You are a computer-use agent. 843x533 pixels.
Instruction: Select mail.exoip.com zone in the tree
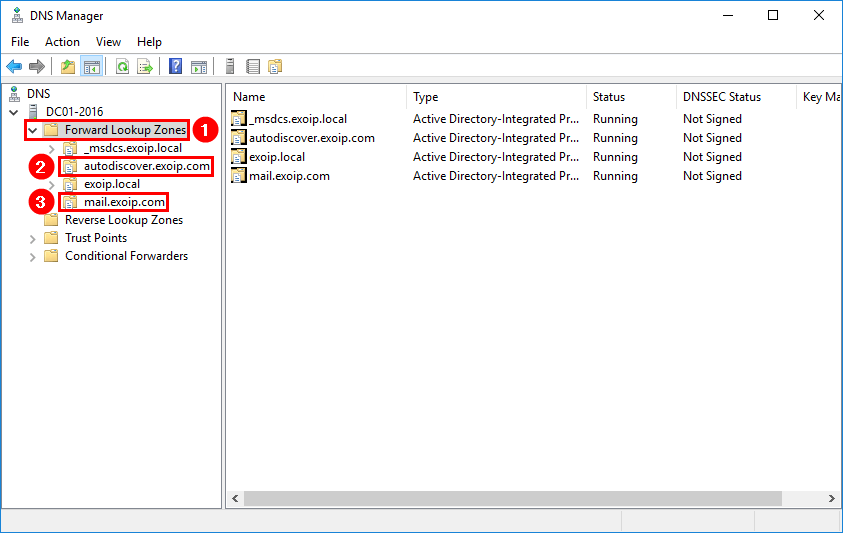(124, 202)
